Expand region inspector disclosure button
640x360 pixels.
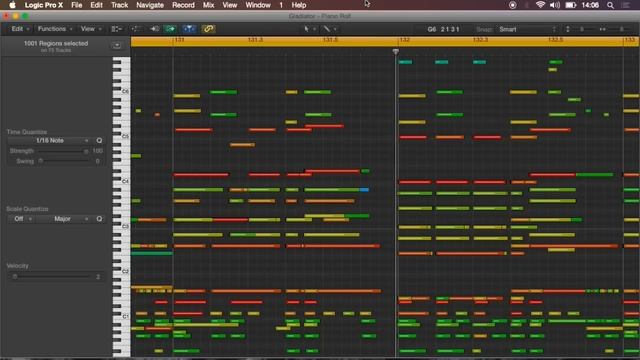click(117, 45)
